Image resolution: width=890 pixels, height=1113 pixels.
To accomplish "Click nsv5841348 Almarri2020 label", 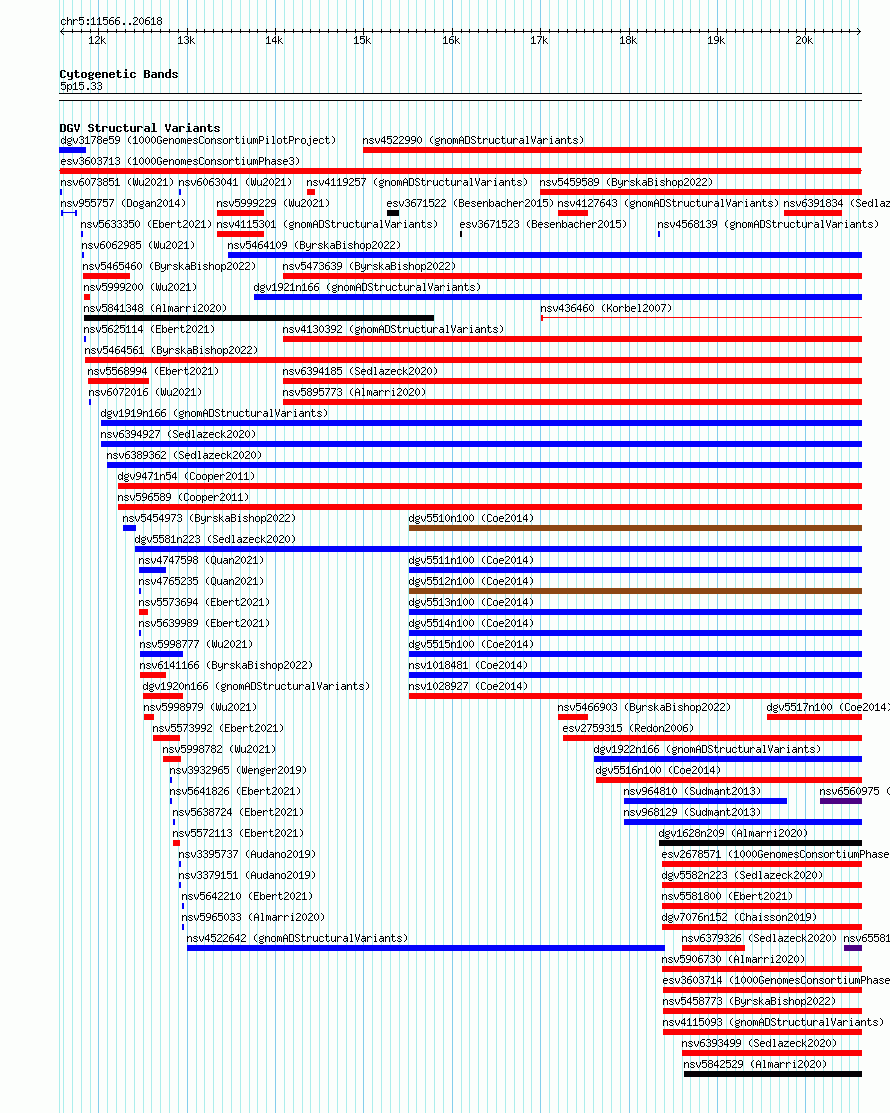I will click(155, 308).
